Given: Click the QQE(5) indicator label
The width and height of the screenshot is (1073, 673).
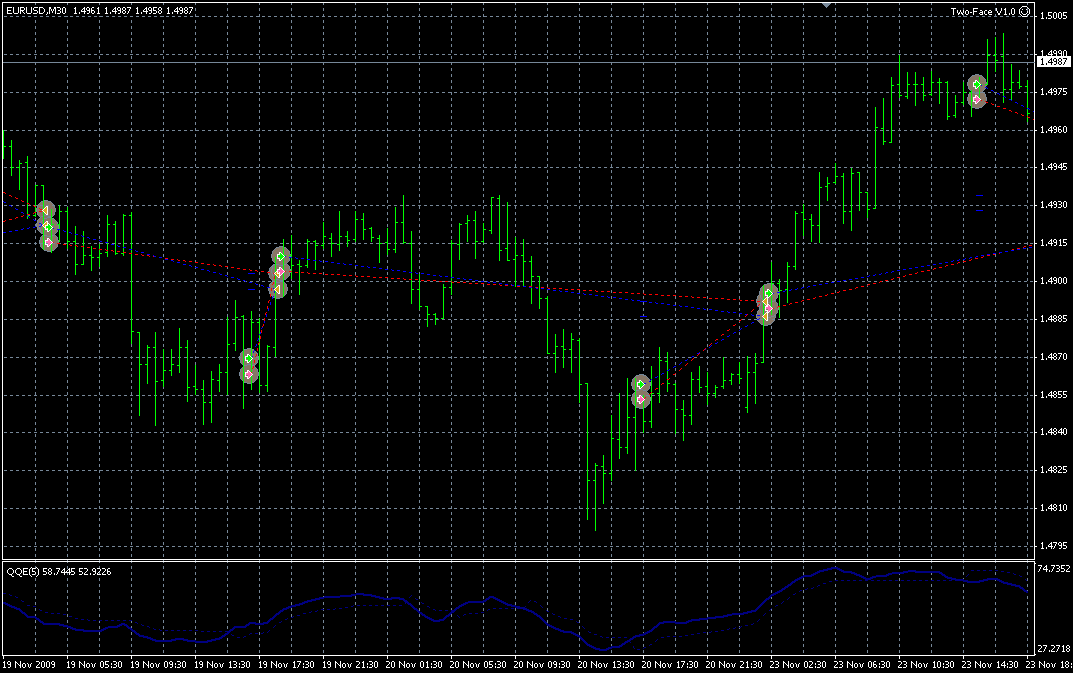Looking at the screenshot, I should [x=23, y=571].
